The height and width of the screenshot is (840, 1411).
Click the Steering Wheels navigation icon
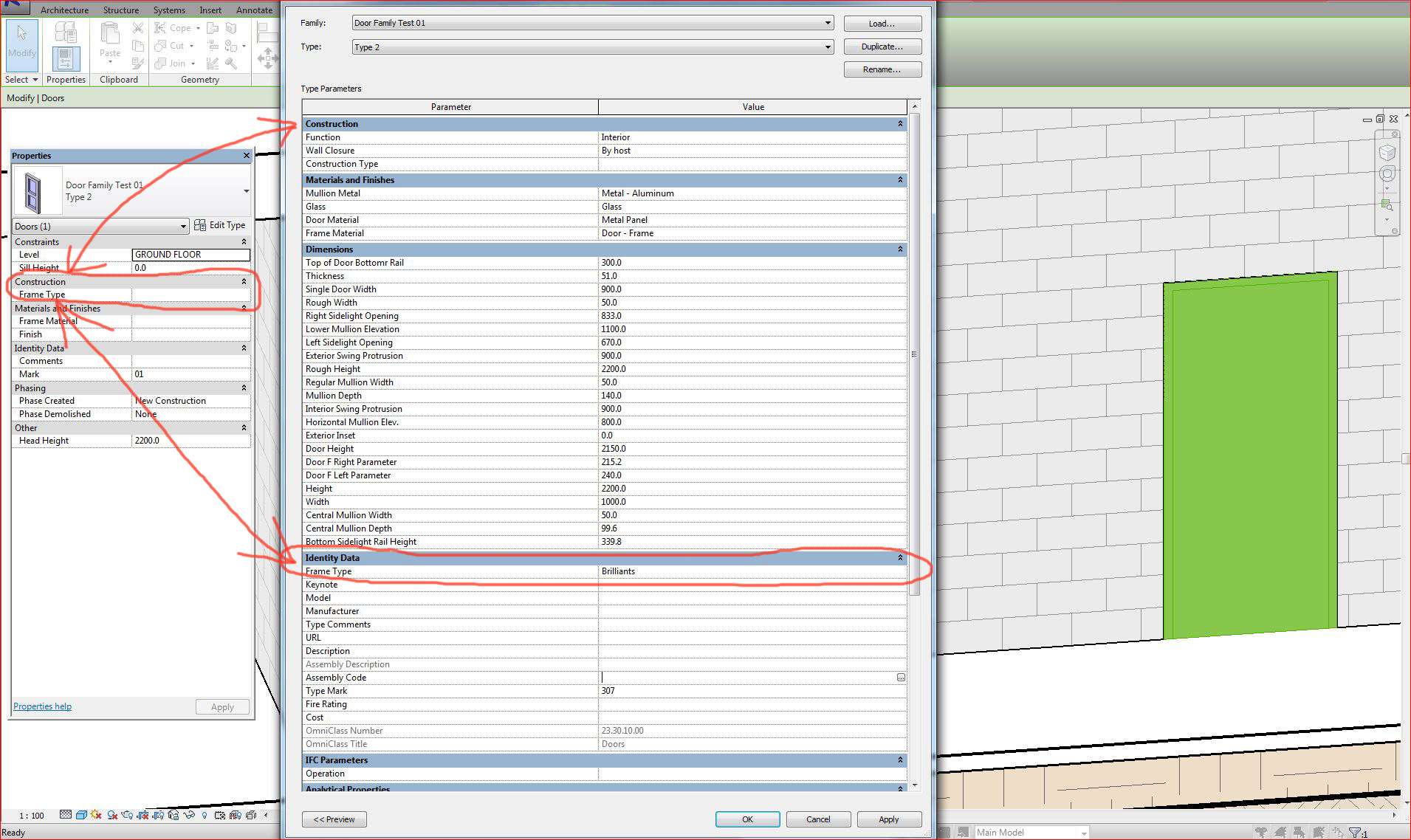click(1387, 174)
